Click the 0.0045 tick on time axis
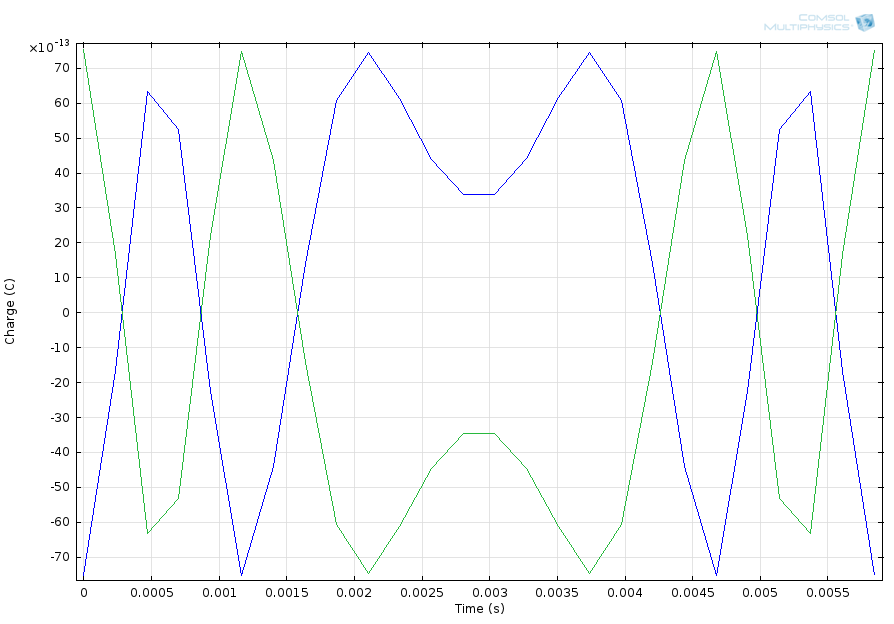This screenshot has height=624, width=894. [692, 592]
